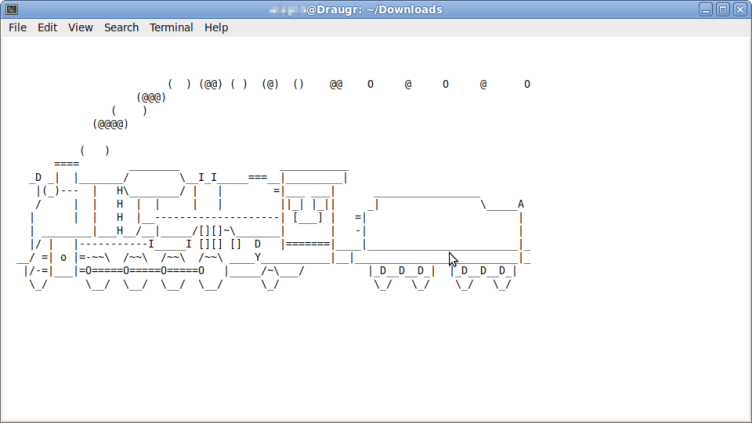The image size is (752, 423).
Task: Open the Terminal menu
Action: pos(171,28)
